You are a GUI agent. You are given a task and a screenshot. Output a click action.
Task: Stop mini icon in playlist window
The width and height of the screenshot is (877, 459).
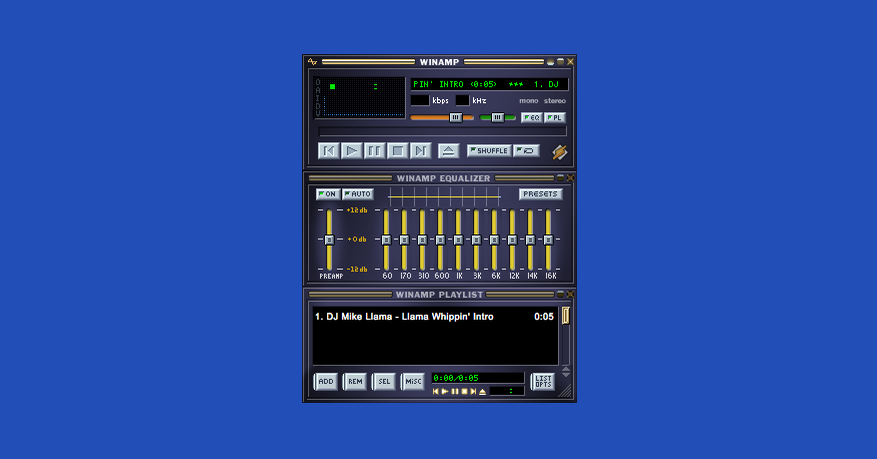(x=464, y=391)
